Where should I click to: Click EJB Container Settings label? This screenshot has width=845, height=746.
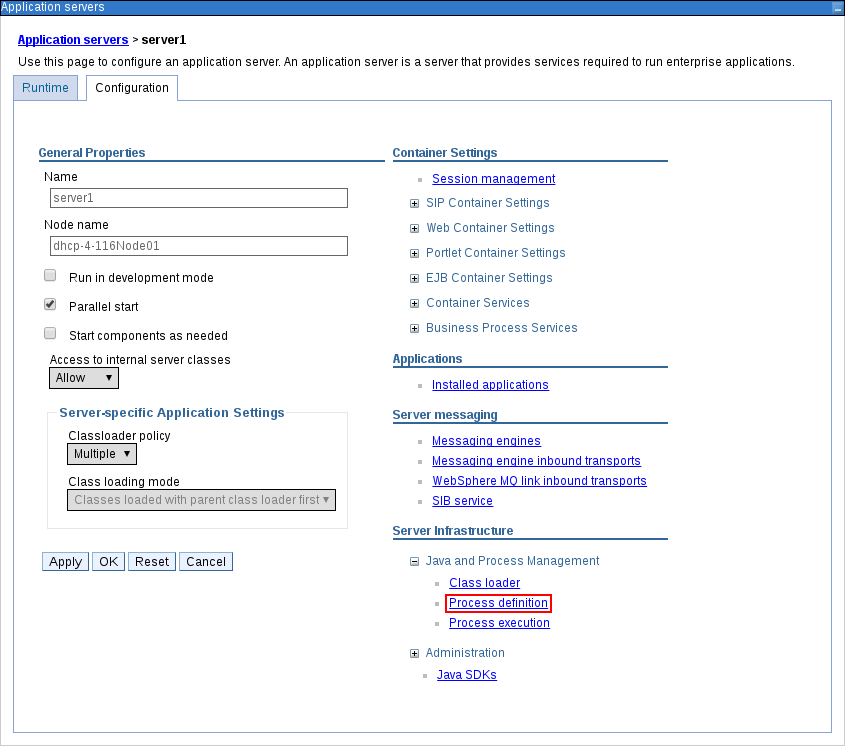coord(489,278)
